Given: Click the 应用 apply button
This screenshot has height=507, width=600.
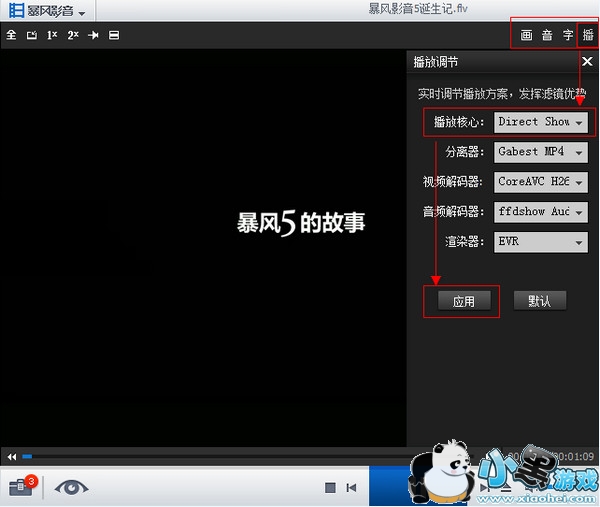Looking at the screenshot, I should [464, 301].
